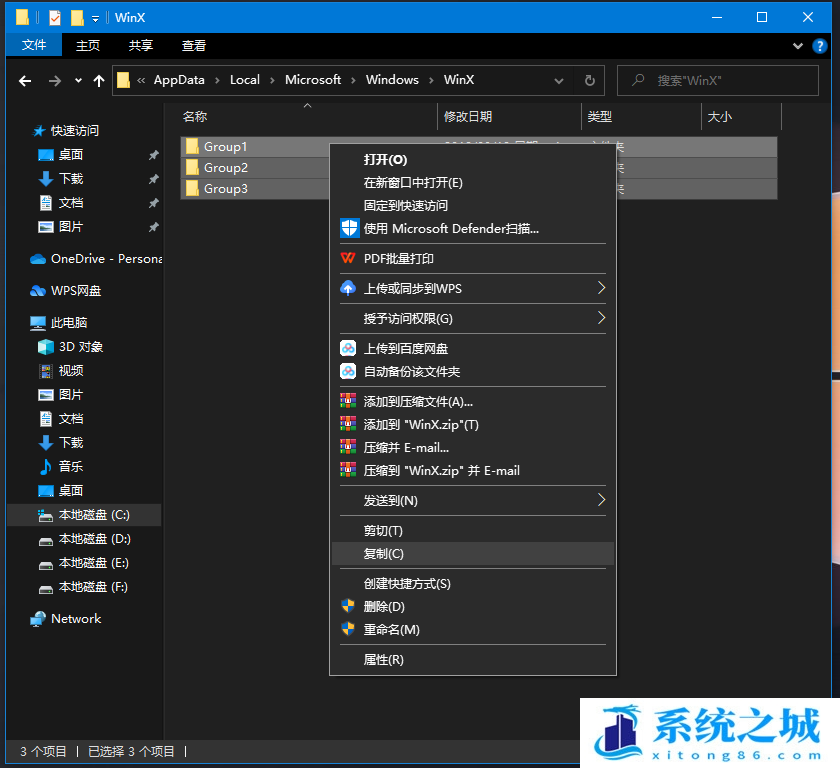The width and height of the screenshot is (840, 768).
Task: Expand the 上传或同步到WPS submenu arrow
Action: coord(601,288)
